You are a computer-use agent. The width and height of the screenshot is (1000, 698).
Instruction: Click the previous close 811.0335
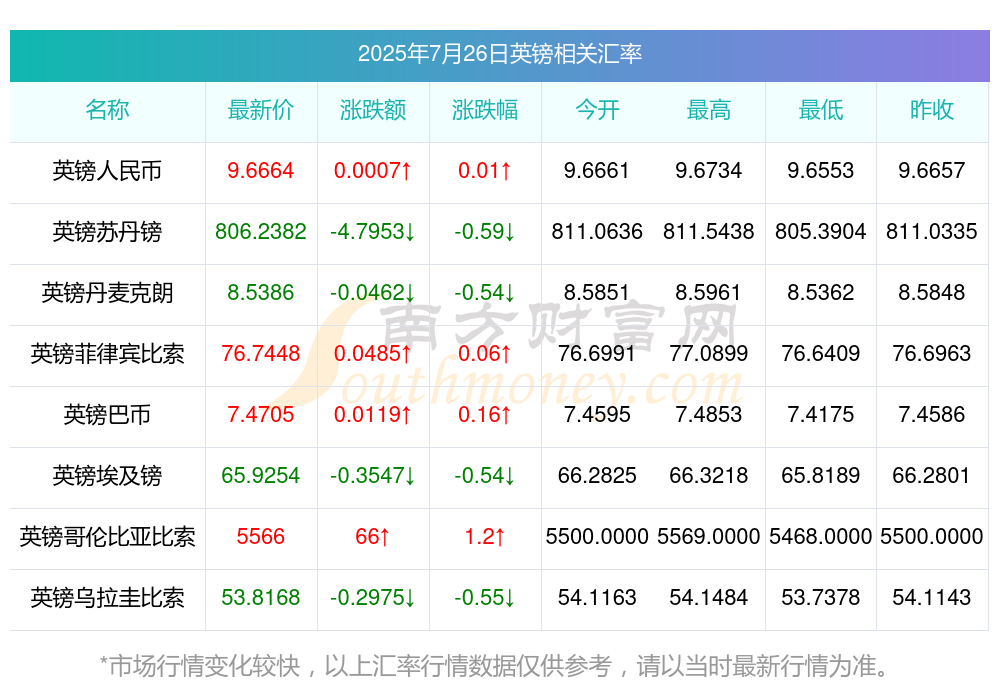click(932, 231)
